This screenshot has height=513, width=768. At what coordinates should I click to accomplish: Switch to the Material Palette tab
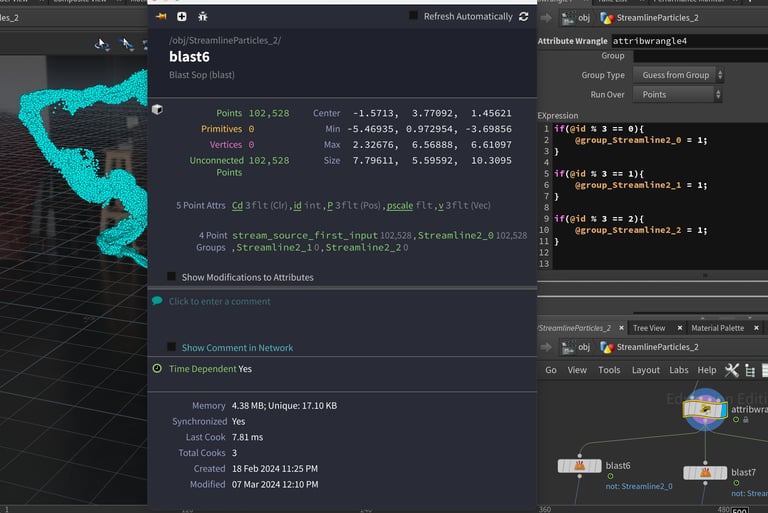(718, 328)
